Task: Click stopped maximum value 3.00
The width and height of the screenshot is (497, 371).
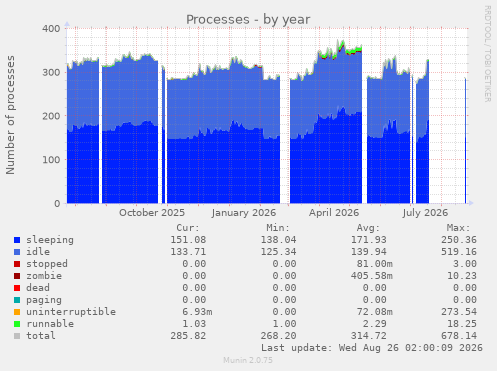Action: (465, 264)
